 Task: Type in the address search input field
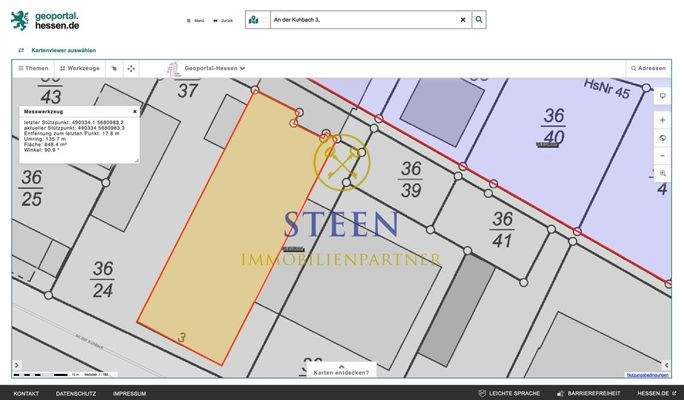[x=360, y=19]
